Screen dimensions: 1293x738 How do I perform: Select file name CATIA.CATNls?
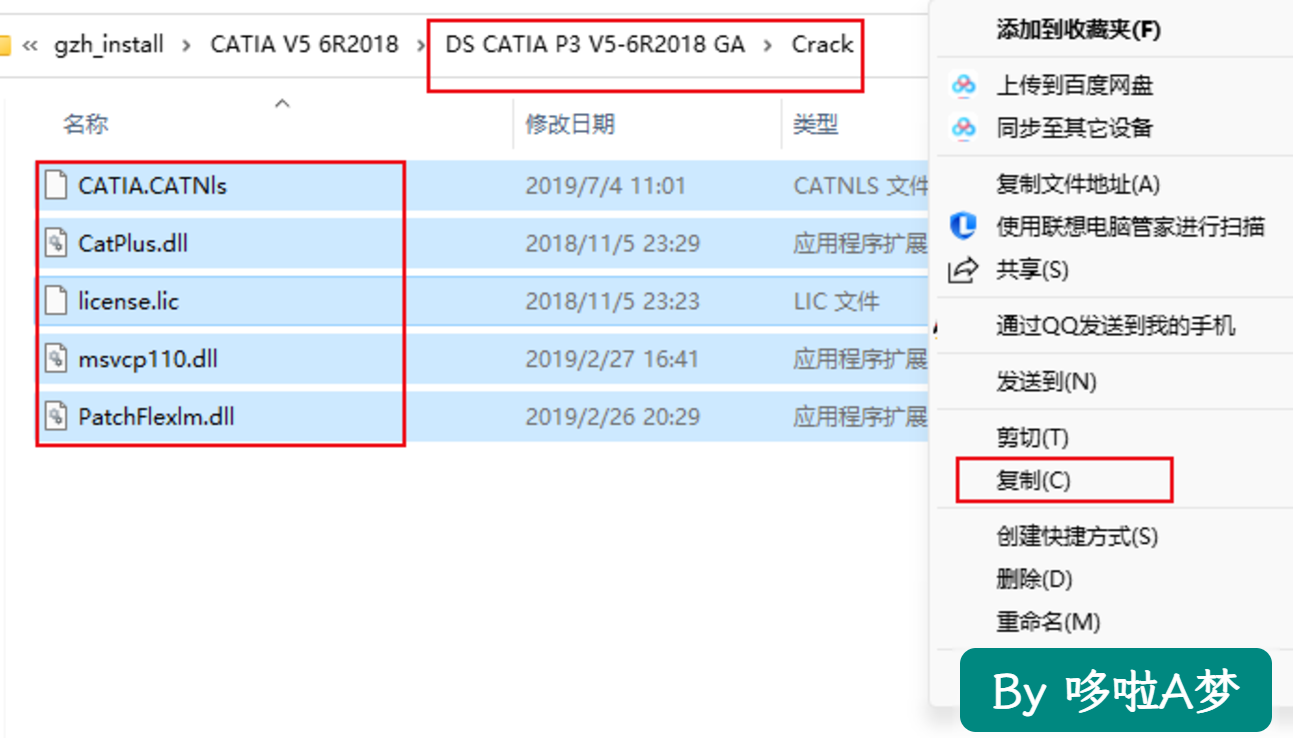point(153,186)
